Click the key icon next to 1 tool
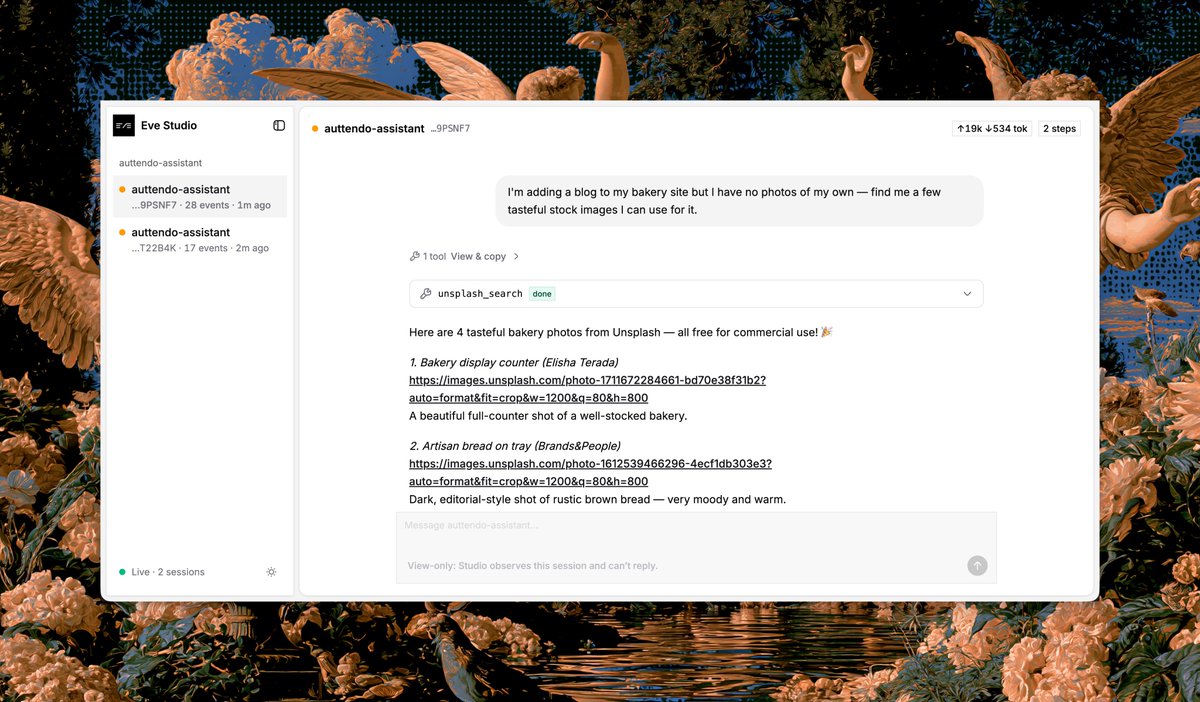 pos(415,256)
